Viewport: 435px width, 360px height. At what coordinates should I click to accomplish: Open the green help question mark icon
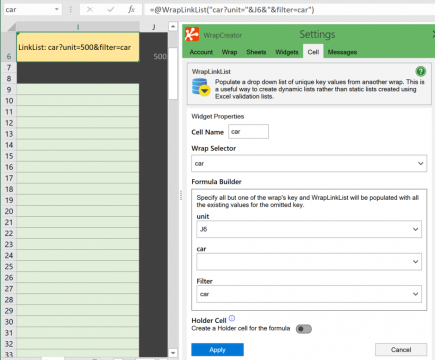coord(421,71)
